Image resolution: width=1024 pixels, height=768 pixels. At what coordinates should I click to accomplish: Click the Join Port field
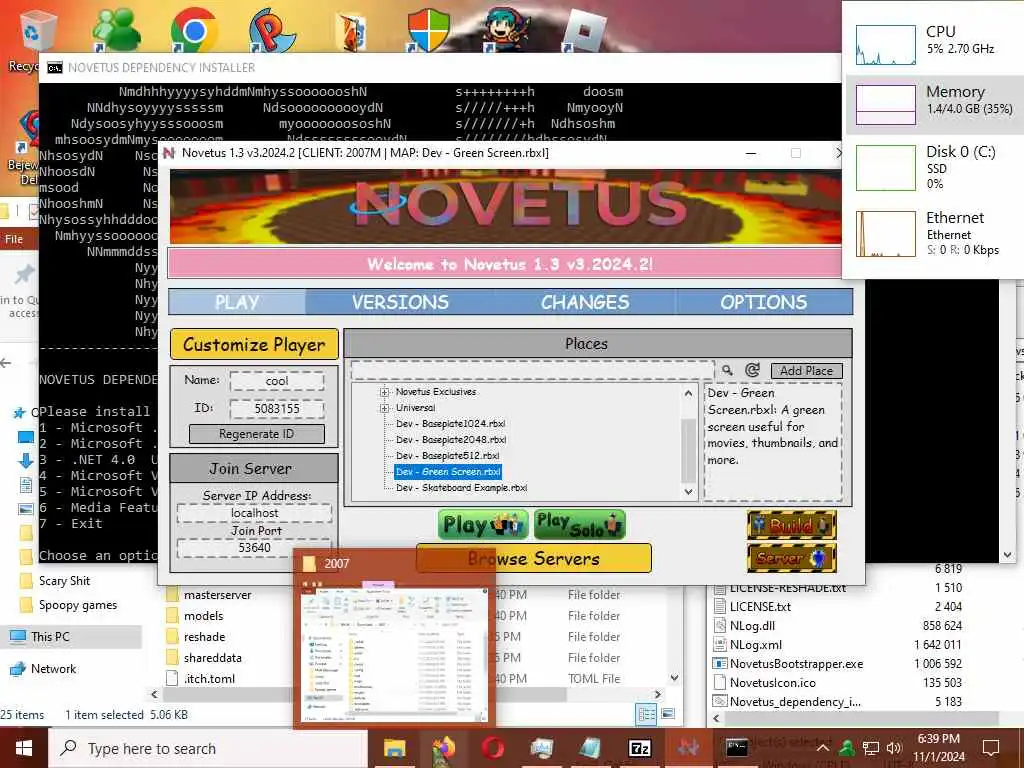click(x=255, y=548)
